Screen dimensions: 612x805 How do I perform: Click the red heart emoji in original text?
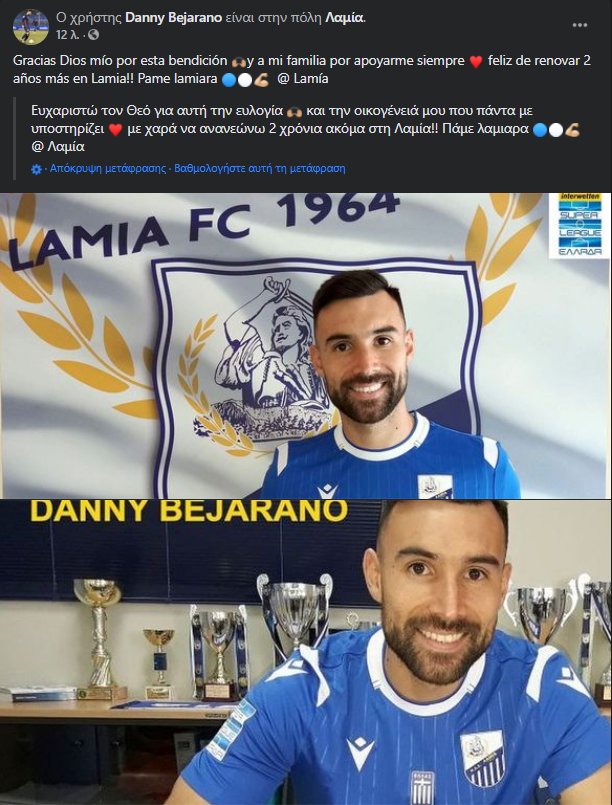click(x=476, y=62)
